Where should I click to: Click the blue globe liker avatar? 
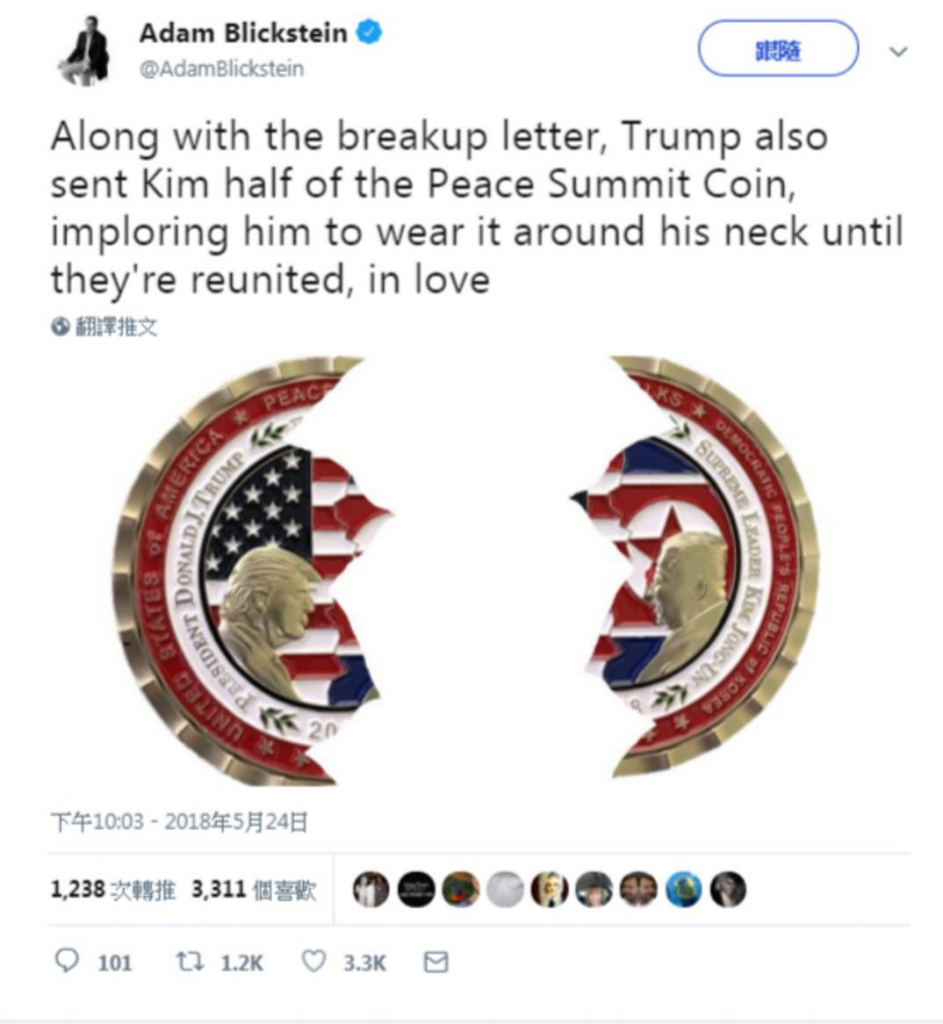683,889
